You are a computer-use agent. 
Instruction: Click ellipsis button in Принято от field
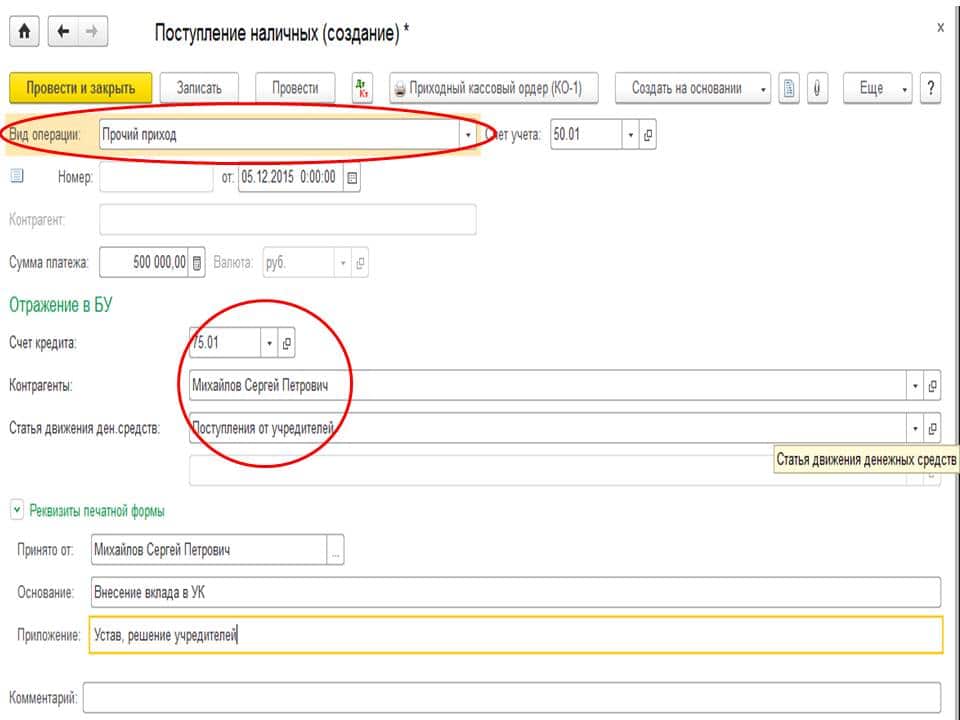pos(336,550)
